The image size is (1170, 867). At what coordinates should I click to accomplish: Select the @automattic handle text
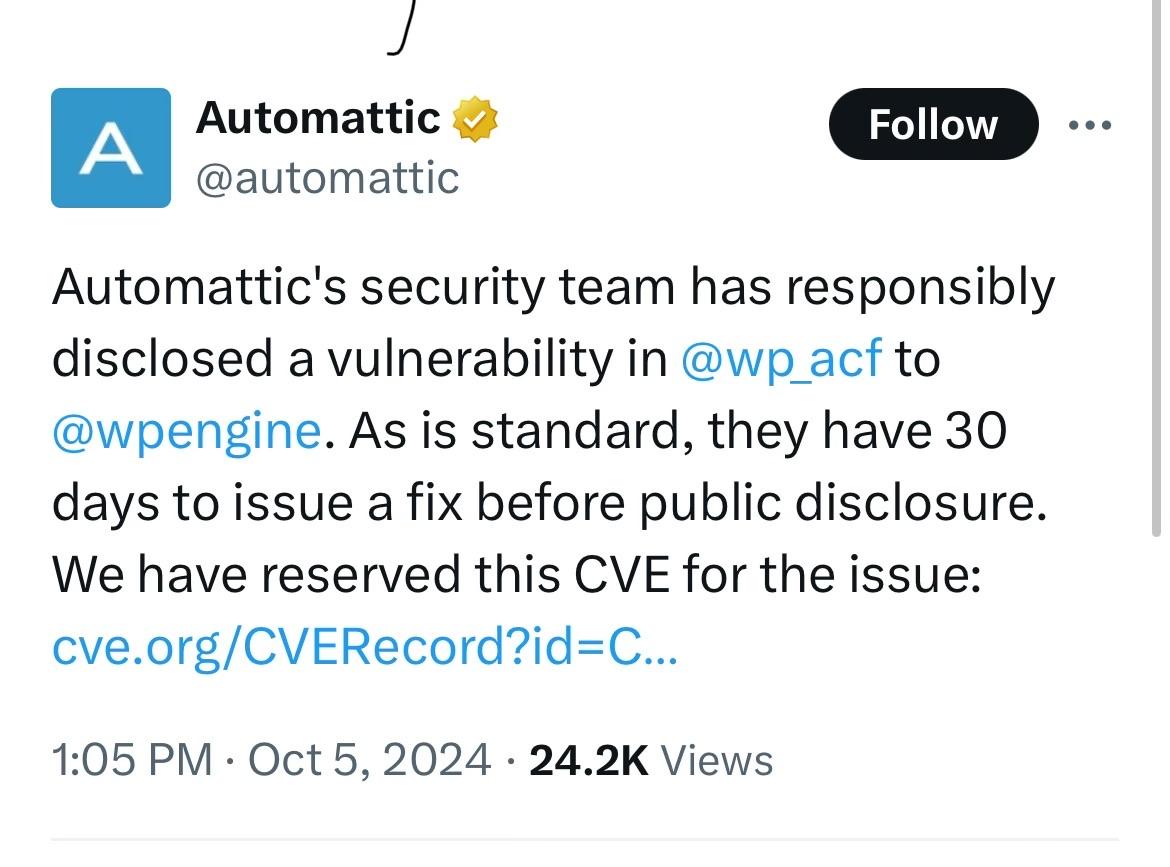click(328, 178)
